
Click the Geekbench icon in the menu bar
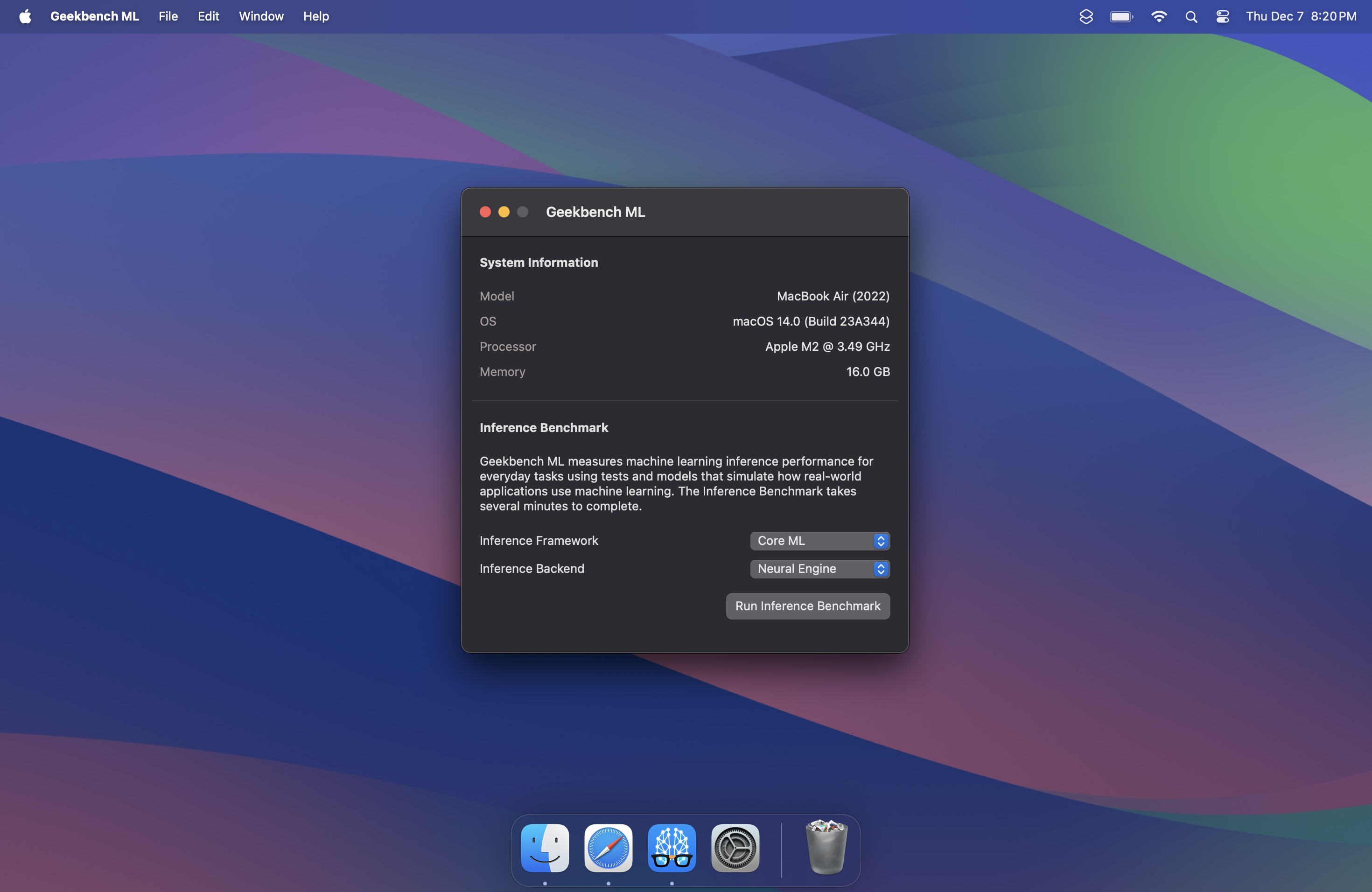click(1086, 16)
